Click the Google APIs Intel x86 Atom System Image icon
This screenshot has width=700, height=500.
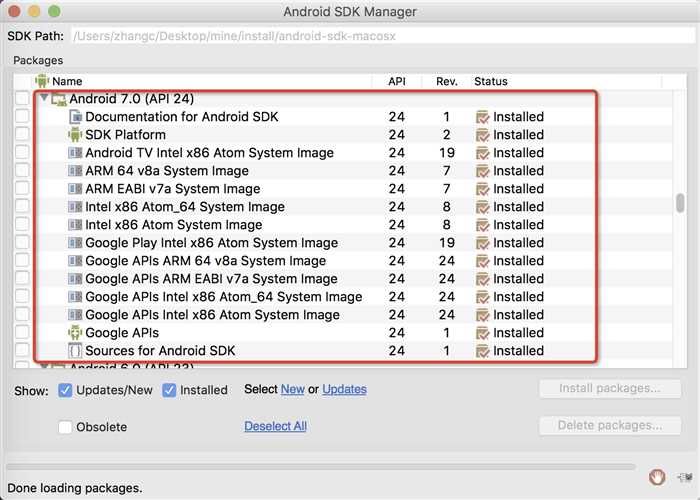coord(75,315)
